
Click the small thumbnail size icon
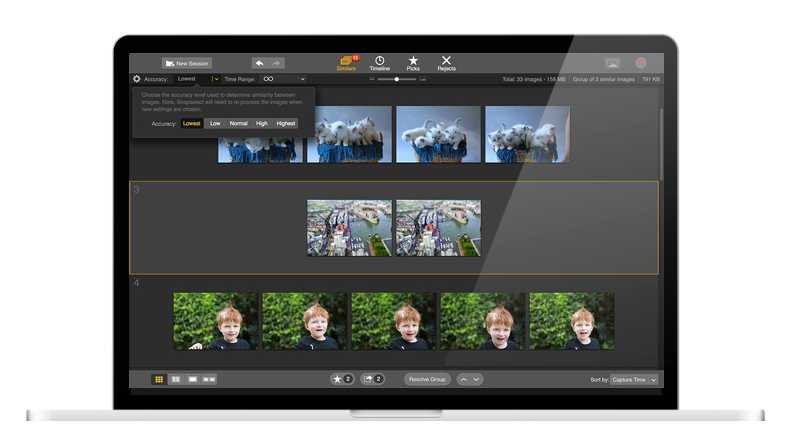coord(372,79)
